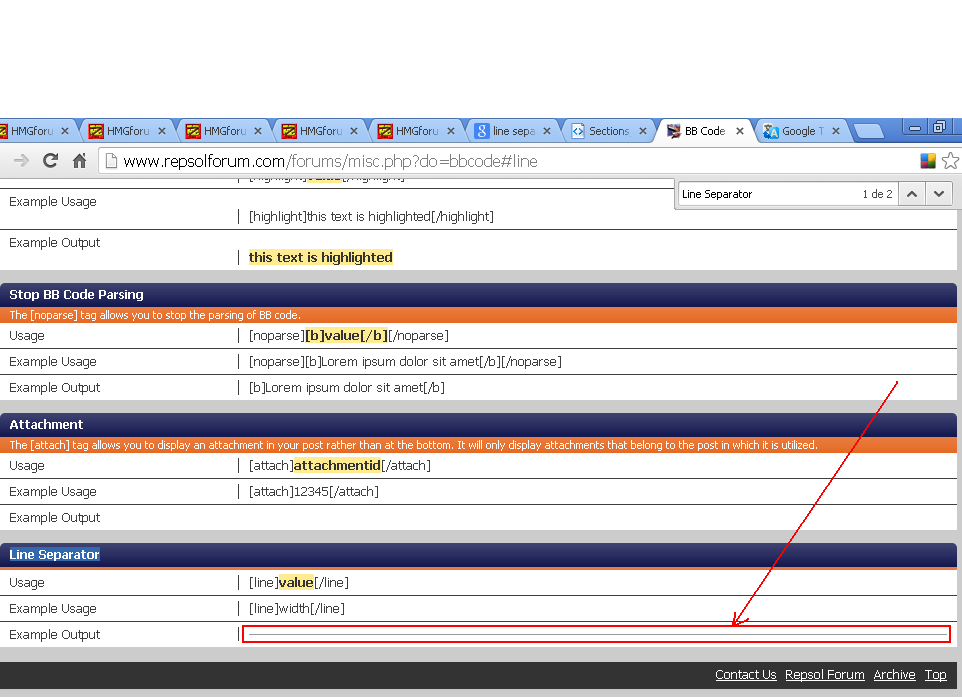The image size is (962, 697).
Task: Open a new tab with the new tab button
Action: [868, 131]
